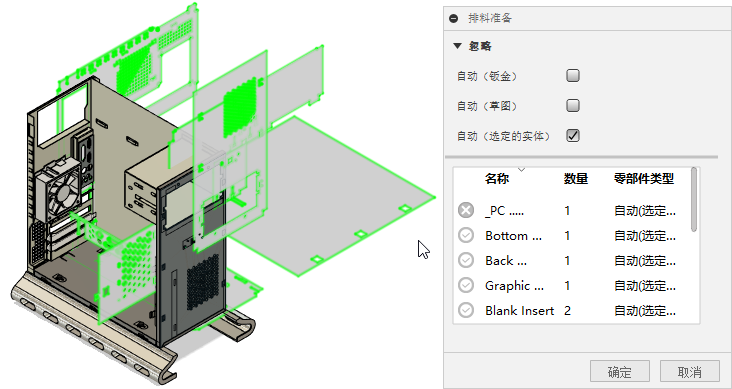Collapse the 忽略 section triangle
The width and height of the screenshot is (732, 389).
pyautogui.click(x=457, y=46)
